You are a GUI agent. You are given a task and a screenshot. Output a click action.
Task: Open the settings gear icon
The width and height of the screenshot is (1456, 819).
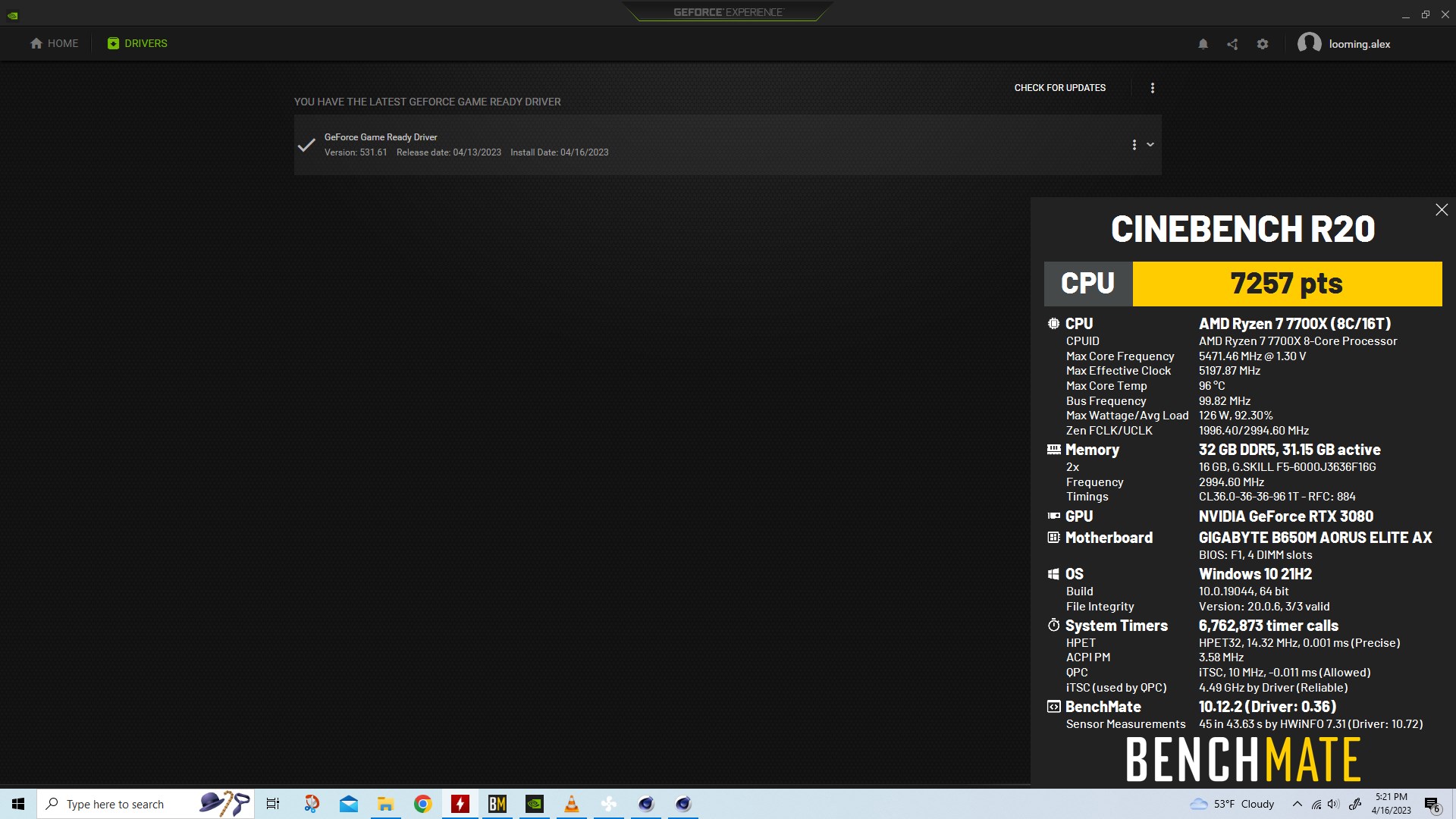[x=1263, y=44]
